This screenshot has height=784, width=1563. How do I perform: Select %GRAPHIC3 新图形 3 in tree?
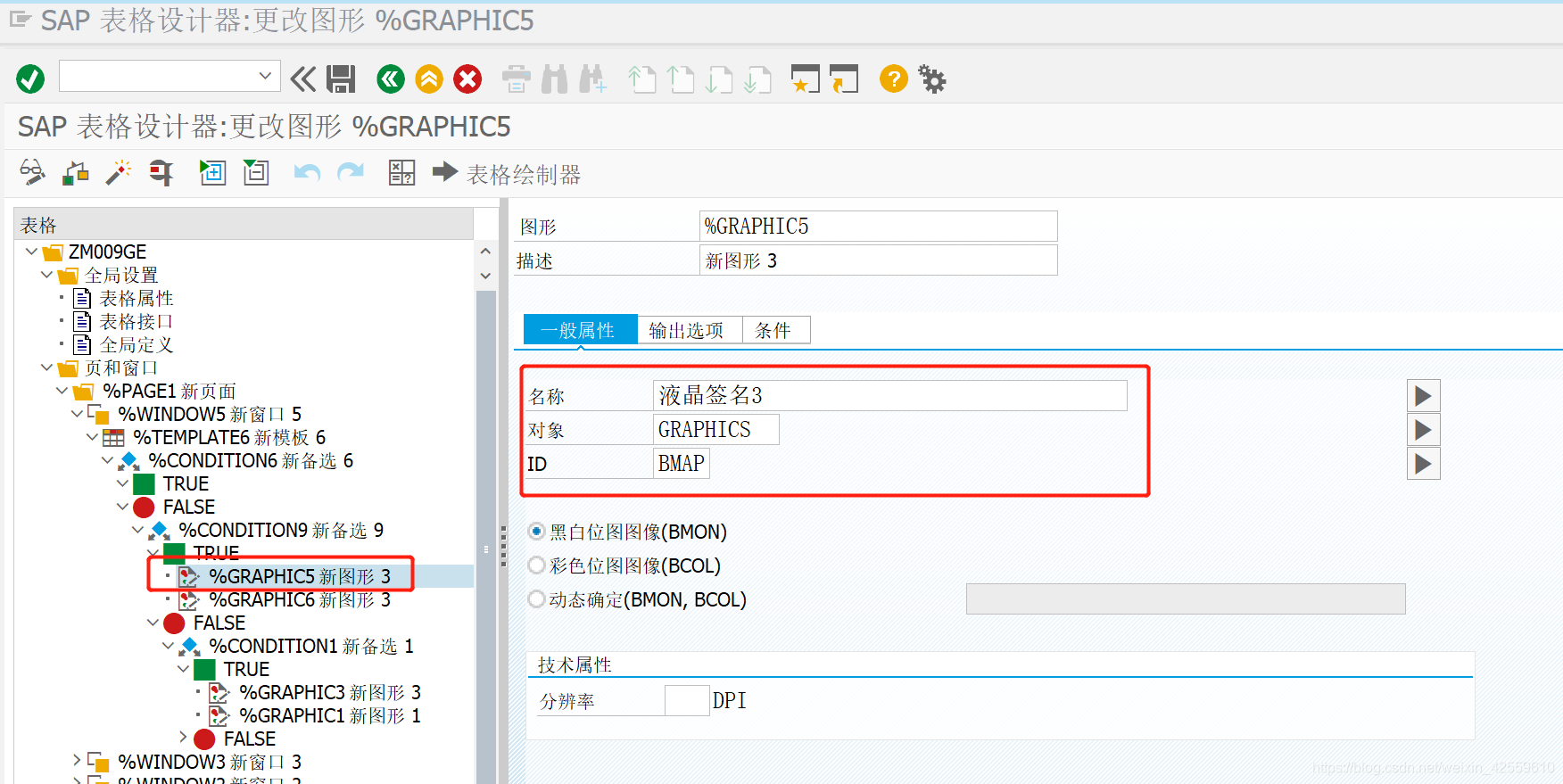click(x=330, y=692)
